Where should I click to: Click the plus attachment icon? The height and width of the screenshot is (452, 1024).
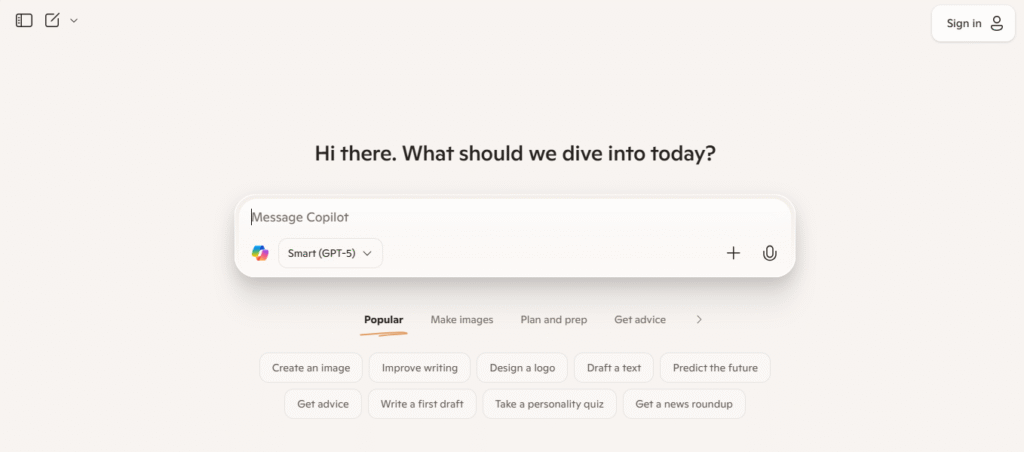pos(734,253)
